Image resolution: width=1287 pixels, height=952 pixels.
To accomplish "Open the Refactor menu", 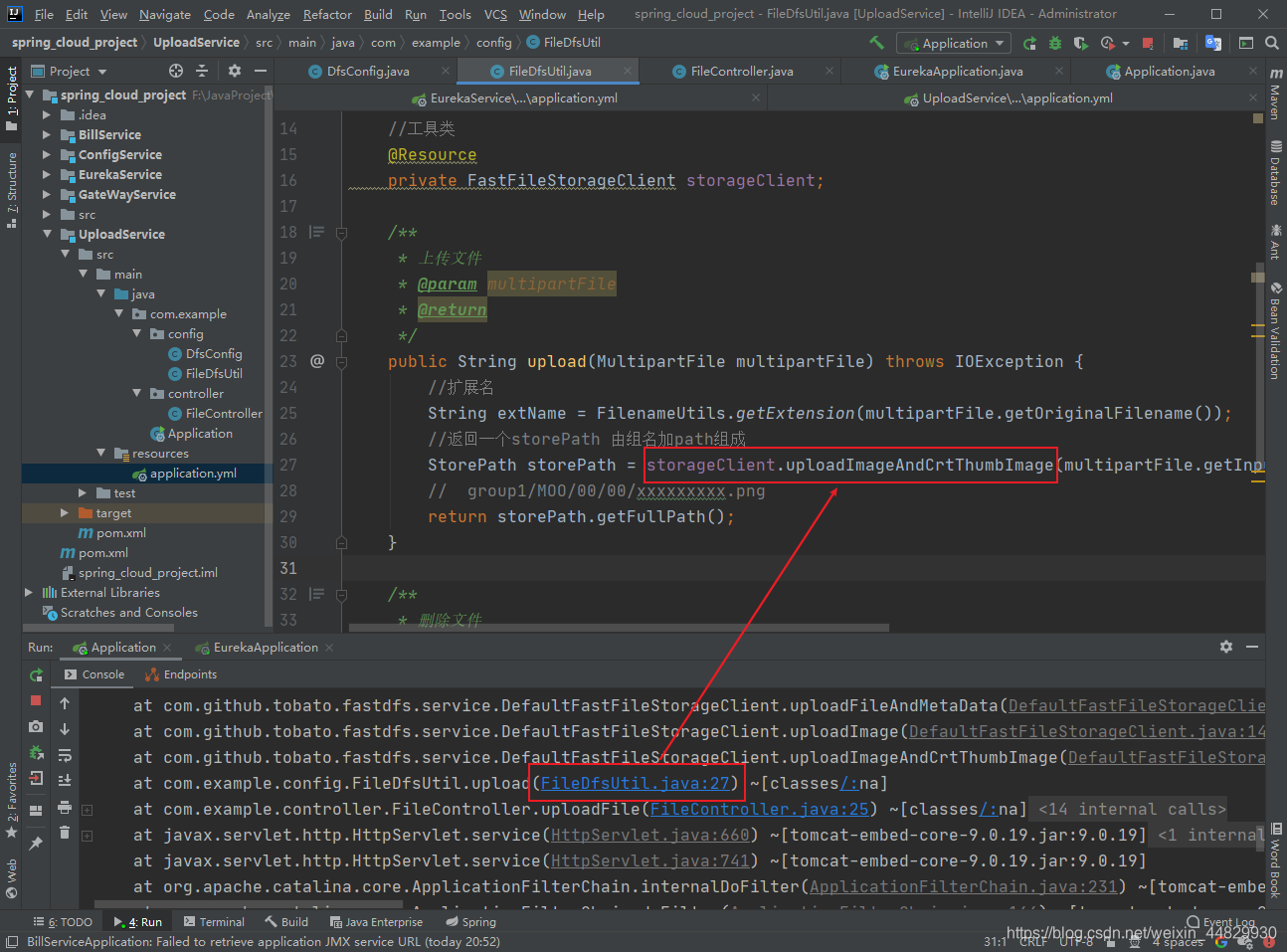I will tap(327, 14).
